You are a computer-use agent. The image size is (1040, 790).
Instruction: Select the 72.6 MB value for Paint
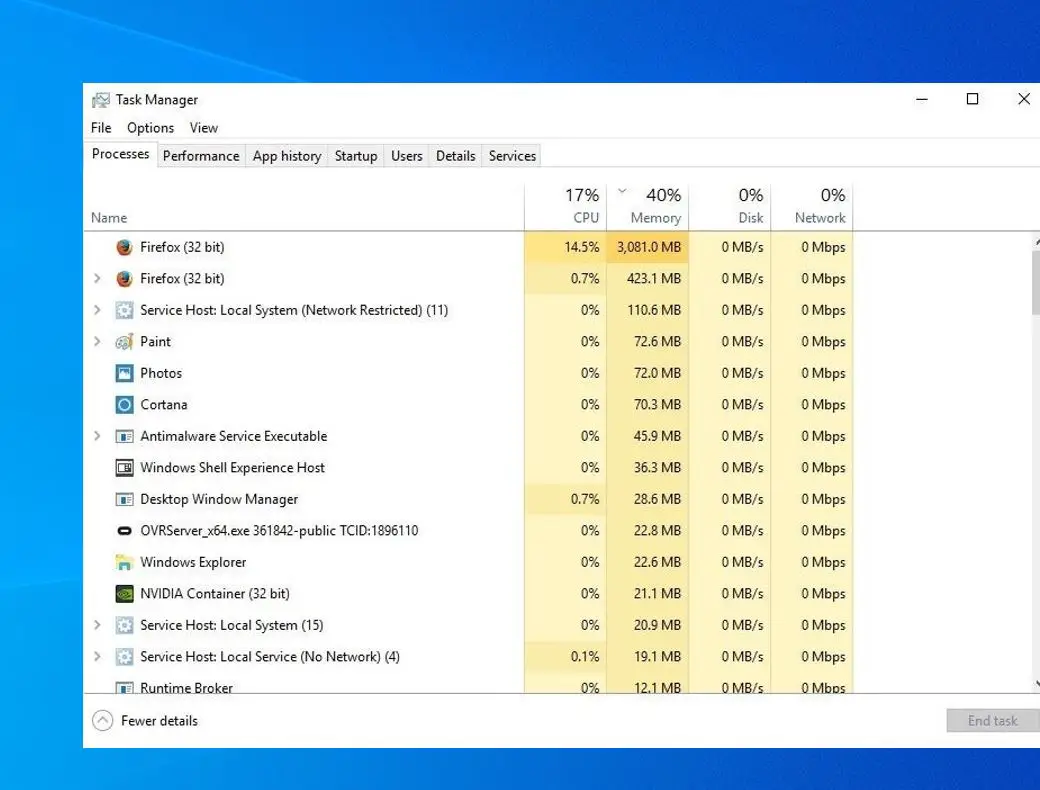coord(657,342)
